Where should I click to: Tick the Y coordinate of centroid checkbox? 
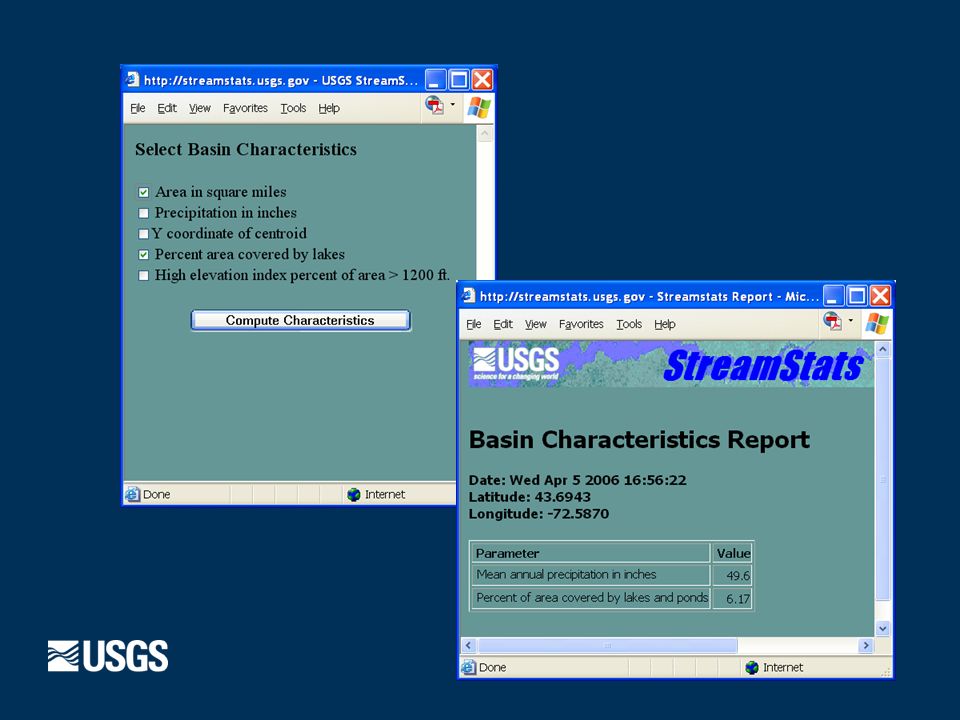coord(143,234)
